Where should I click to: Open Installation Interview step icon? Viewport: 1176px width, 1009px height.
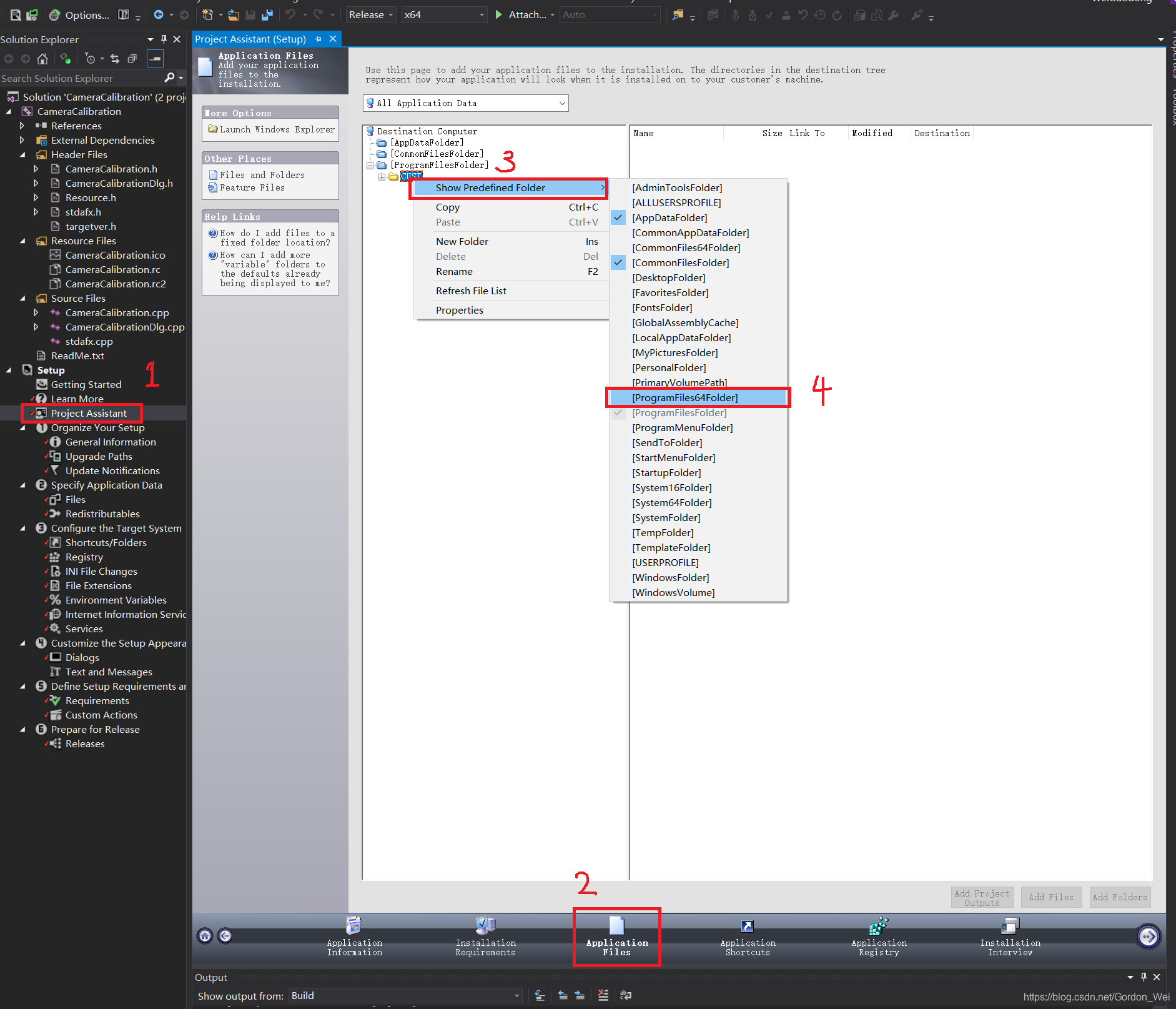(1010, 926)
